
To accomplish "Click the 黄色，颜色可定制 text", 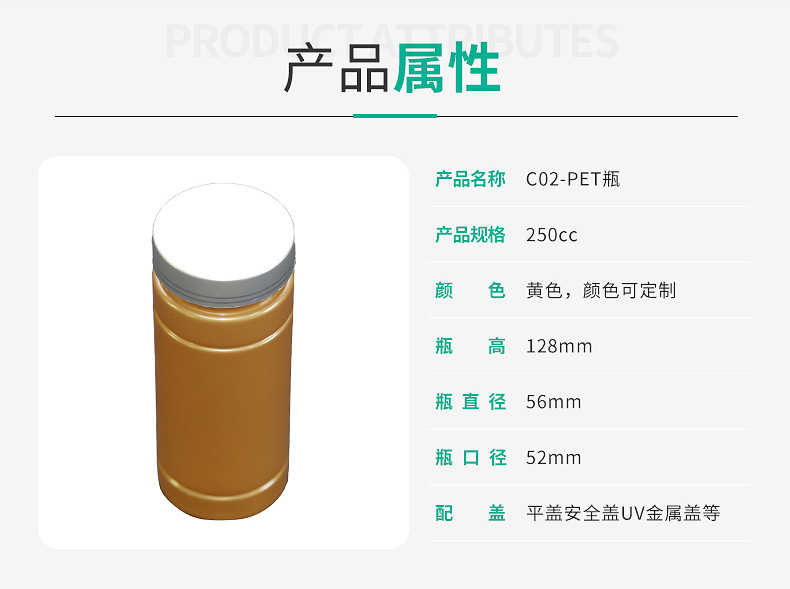I will click(601, 291).
